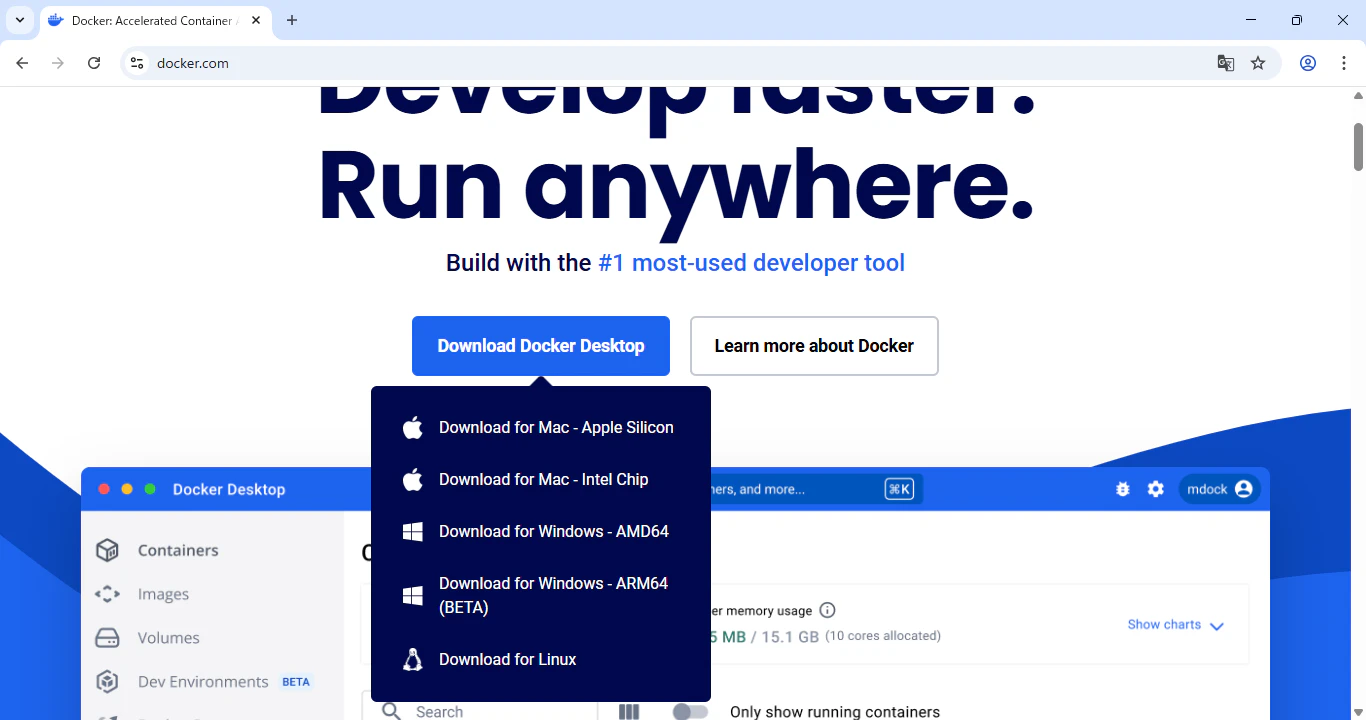The height and width of the screenshot is (720, 1366).
Task: Click the mdock account button
Action: coord(1219,489)
